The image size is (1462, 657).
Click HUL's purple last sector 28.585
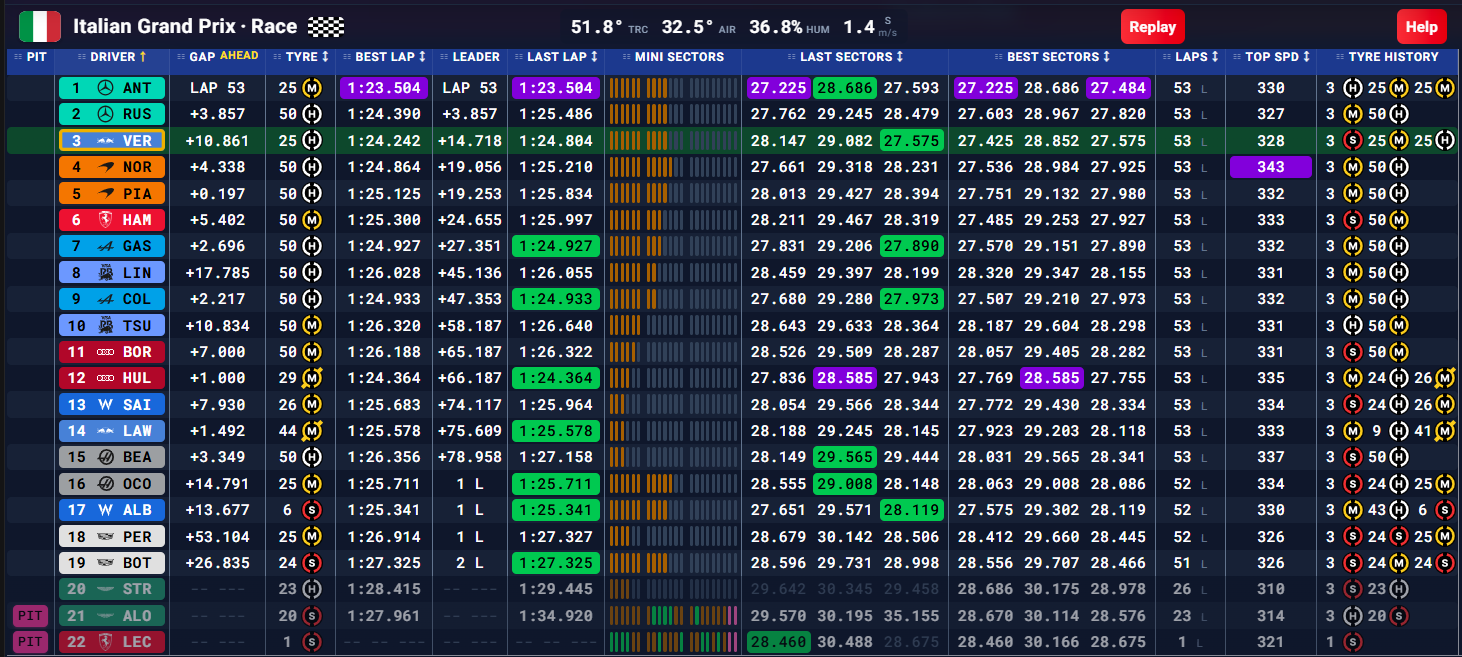(845, 378)
